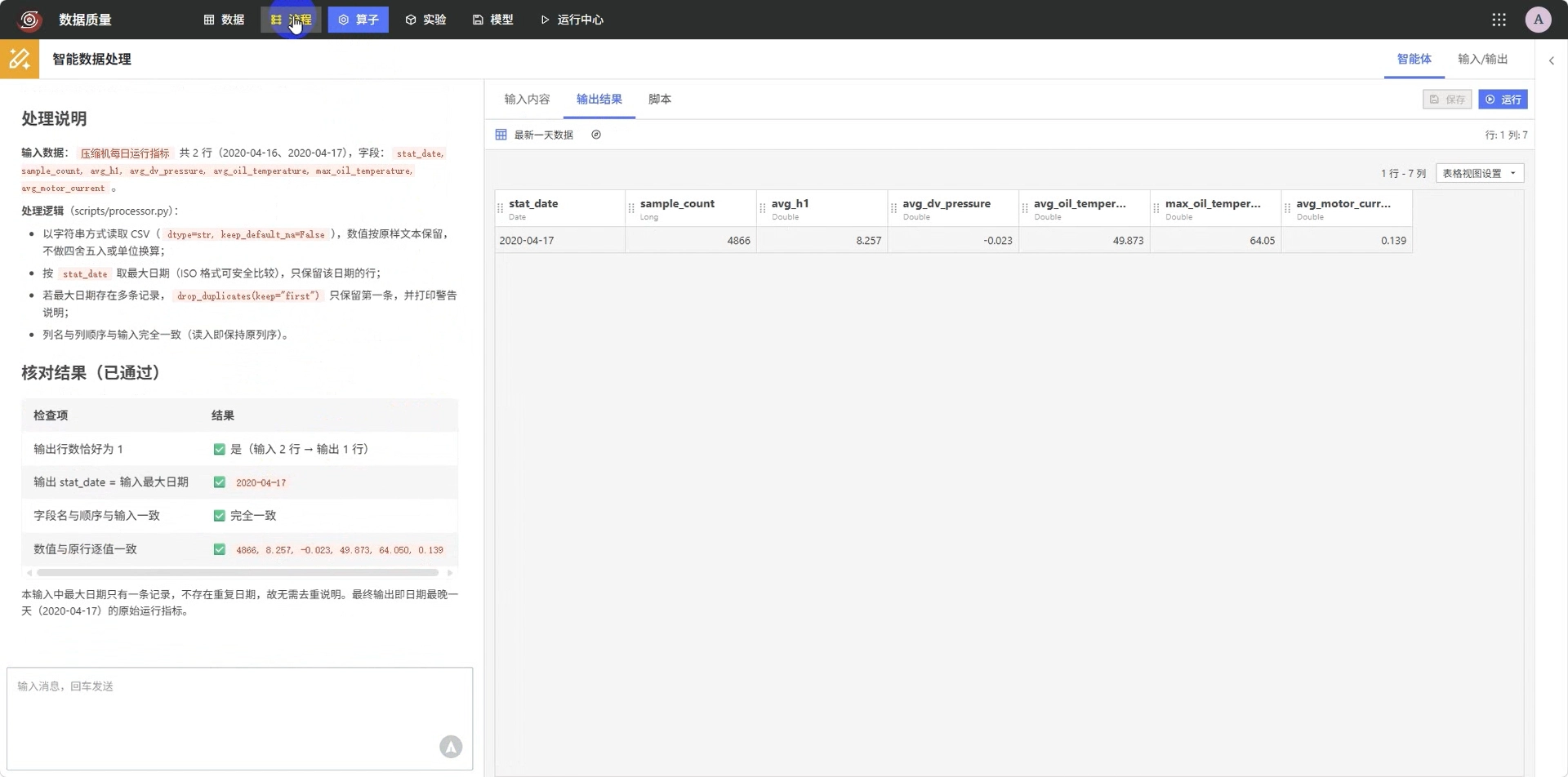
Task: Click the 运行 button
Action: [1503, 100]
